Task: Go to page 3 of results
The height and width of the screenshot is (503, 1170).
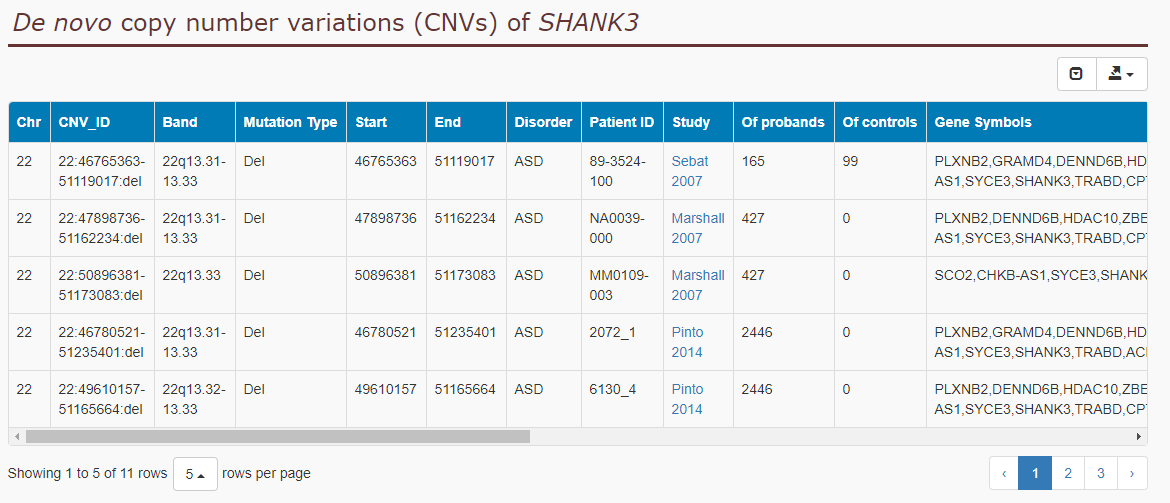Action: (x=1101, y=473)
